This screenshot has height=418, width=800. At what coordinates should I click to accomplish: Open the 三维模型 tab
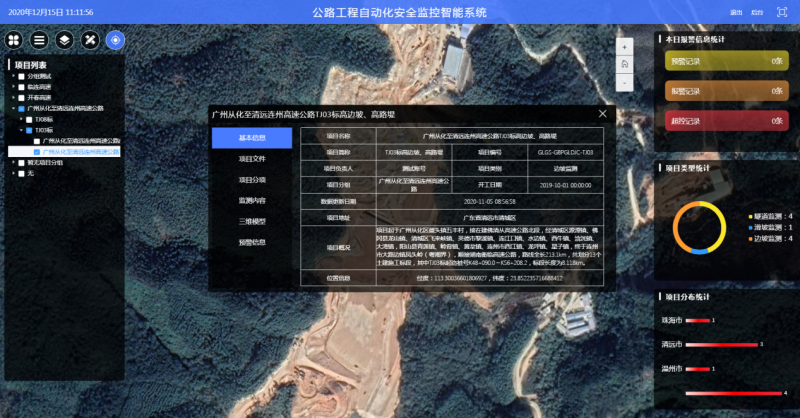pyautogui.click(x=252, y=221)
